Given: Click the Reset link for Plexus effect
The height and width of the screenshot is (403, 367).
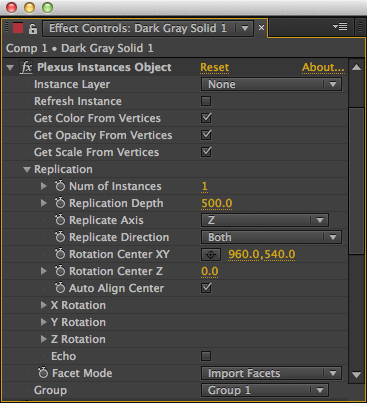Looking at the screenshot, I should [x=214, y=68].
